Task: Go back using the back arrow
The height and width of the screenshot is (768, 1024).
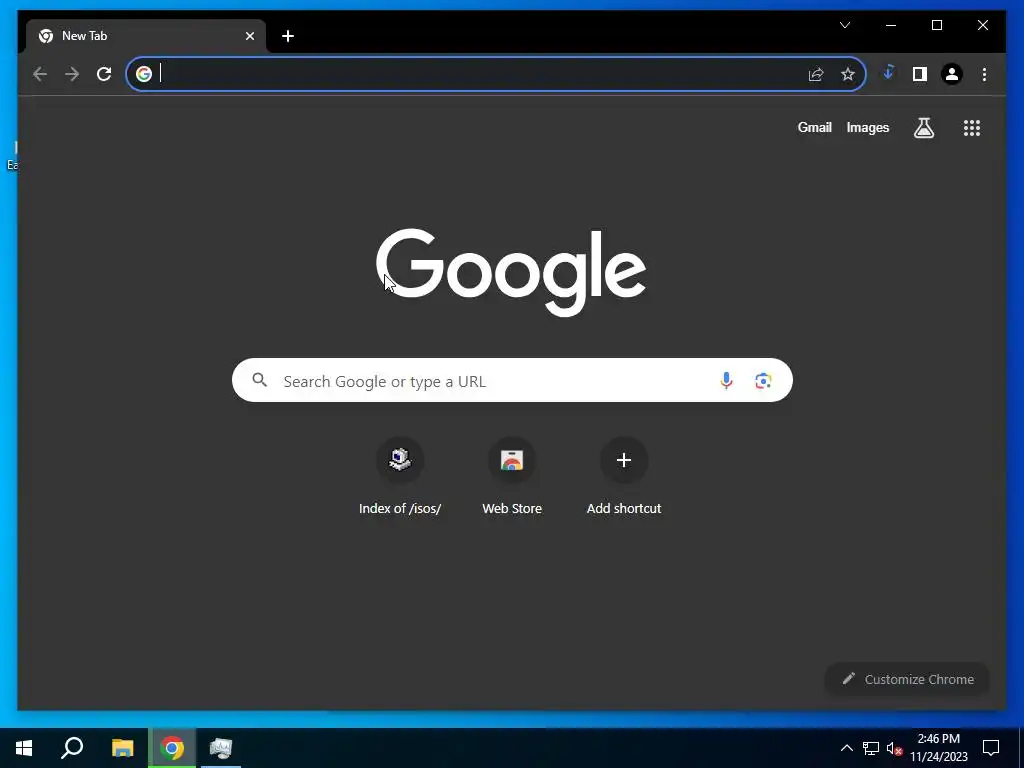Action: tap(40, 74)
